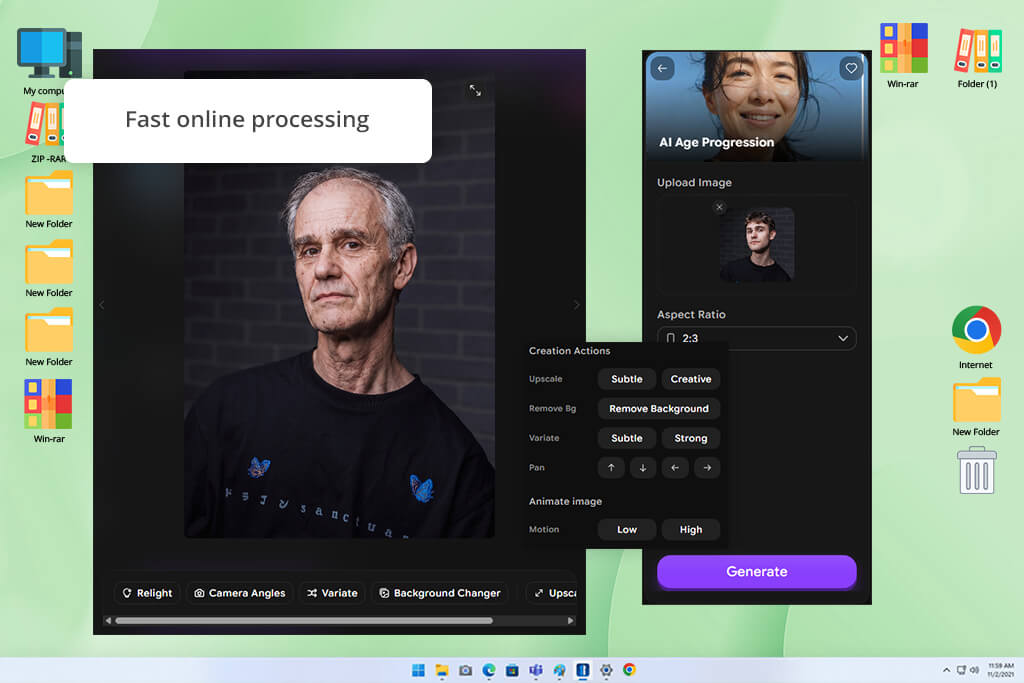Open the Aspect Ratio 2:3 dropdown
The width and height of the screenshot is (1024, 683).
click(x=756, y=338)
